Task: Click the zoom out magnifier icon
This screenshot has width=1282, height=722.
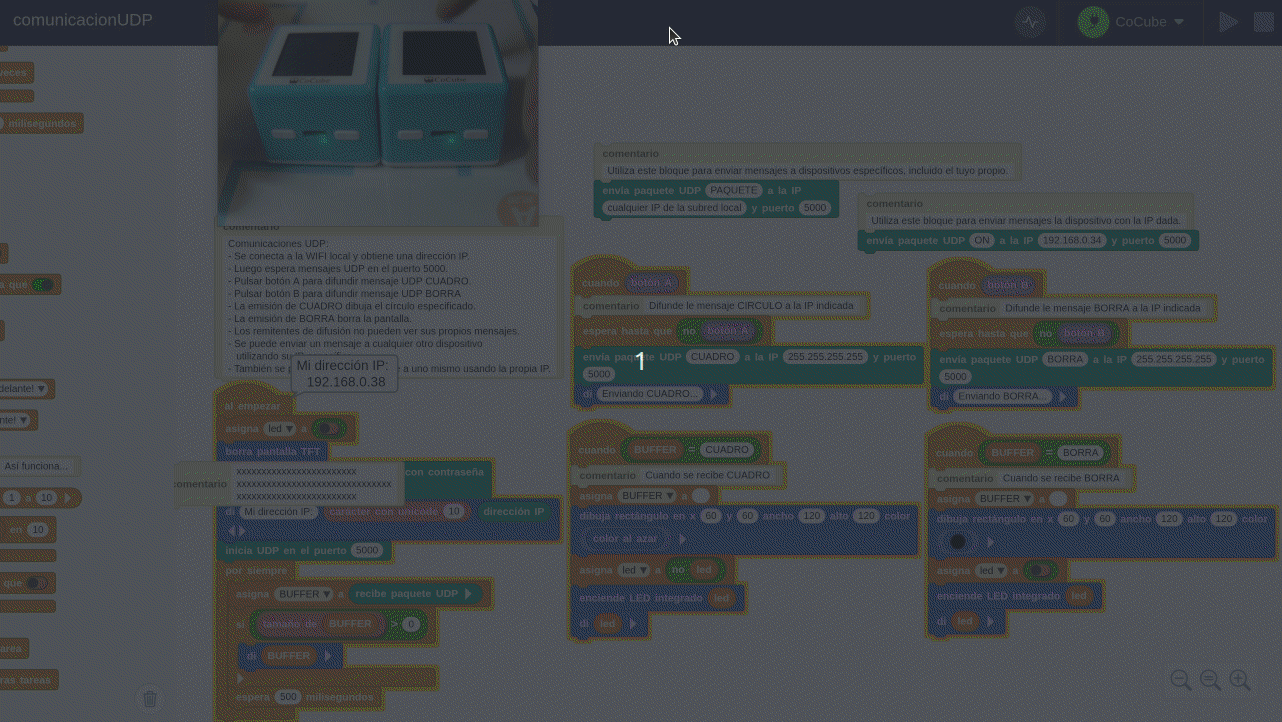Action: click(x=1180, y=680)
